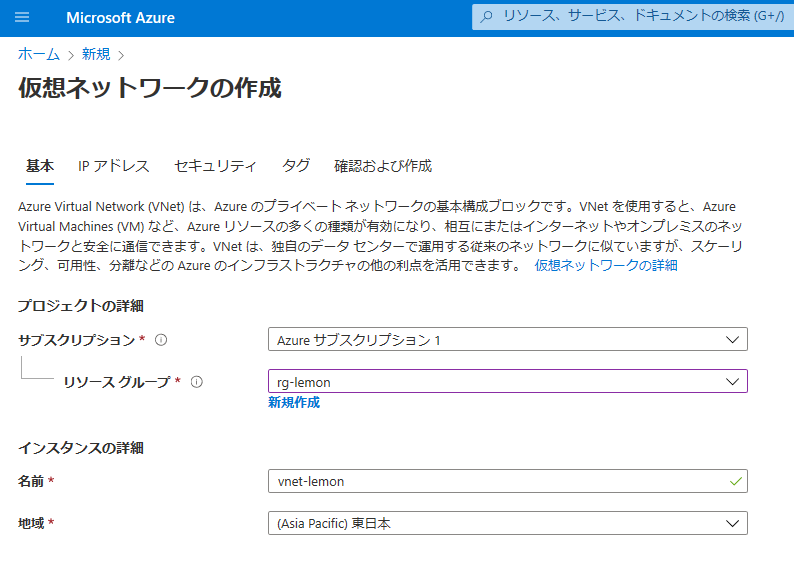
Task: Open the Azure サブスクリプション 1 dropdown
Action: 508,339
